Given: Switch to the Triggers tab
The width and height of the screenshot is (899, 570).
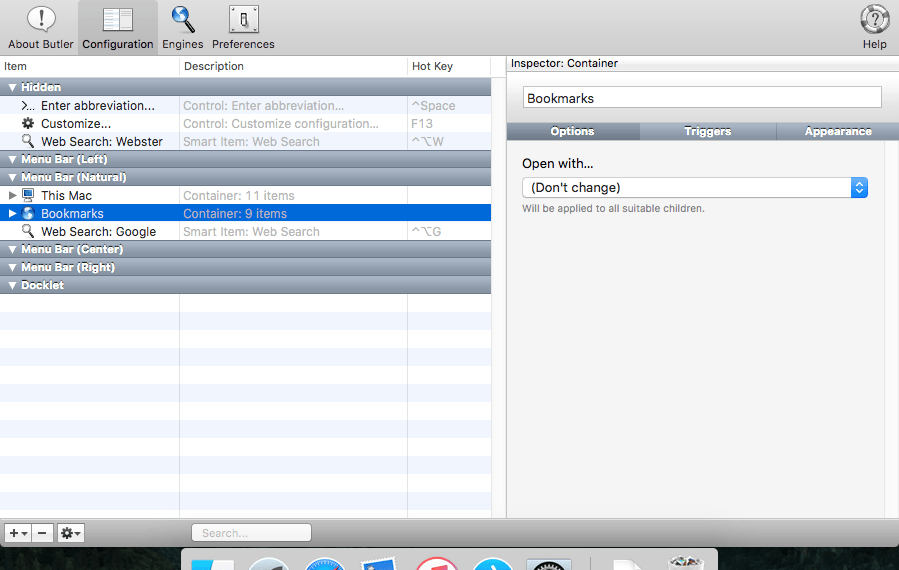Looking at the screenshot, I should pos(707,131).
